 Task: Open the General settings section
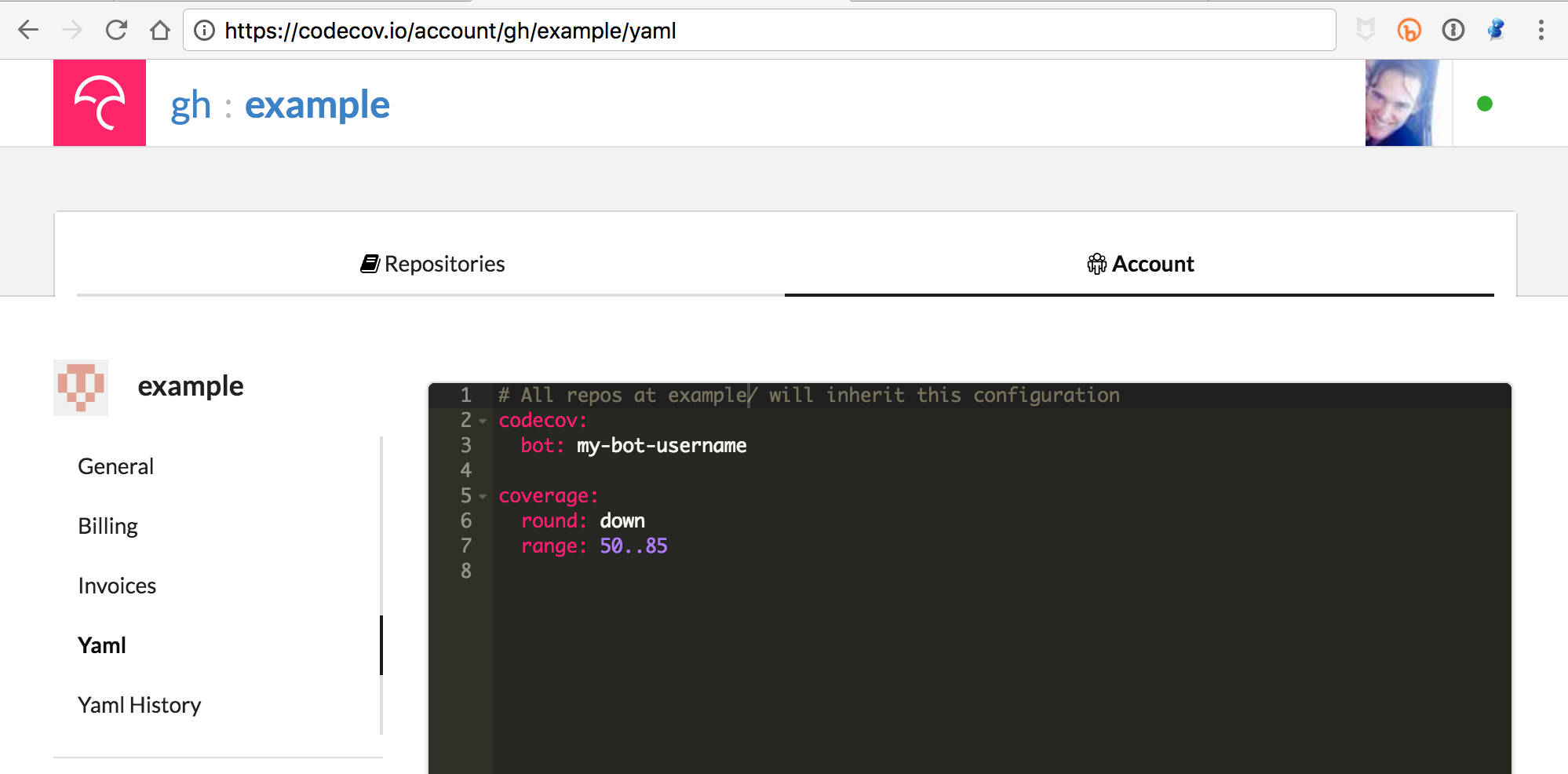pyautogui.click(x=116, y=467)
